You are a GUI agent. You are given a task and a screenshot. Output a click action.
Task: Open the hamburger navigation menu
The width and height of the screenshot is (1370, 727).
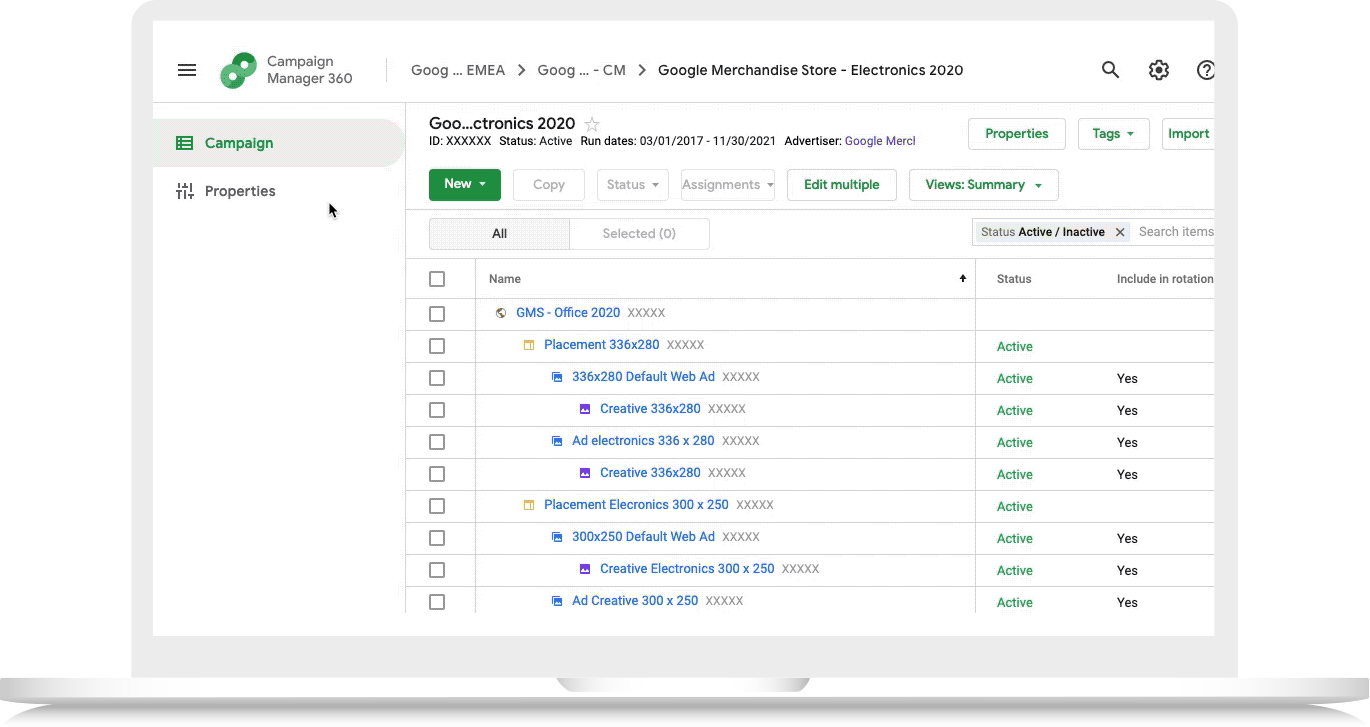186,70
